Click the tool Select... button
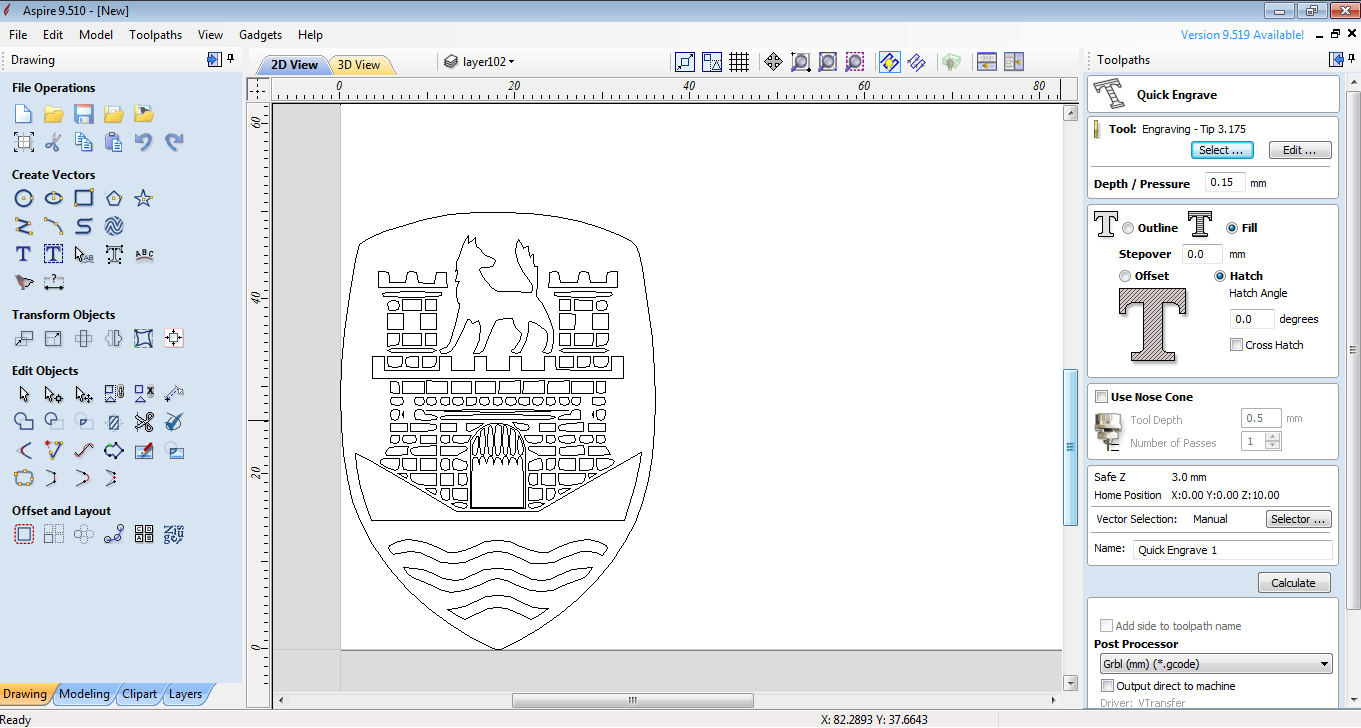The image size is (1361, 728). (x=1221, y=150)
